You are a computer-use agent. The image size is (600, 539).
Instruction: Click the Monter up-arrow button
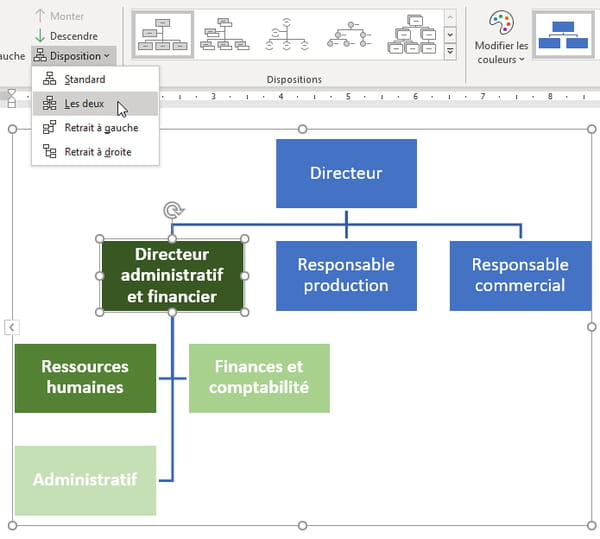(59, 16)
